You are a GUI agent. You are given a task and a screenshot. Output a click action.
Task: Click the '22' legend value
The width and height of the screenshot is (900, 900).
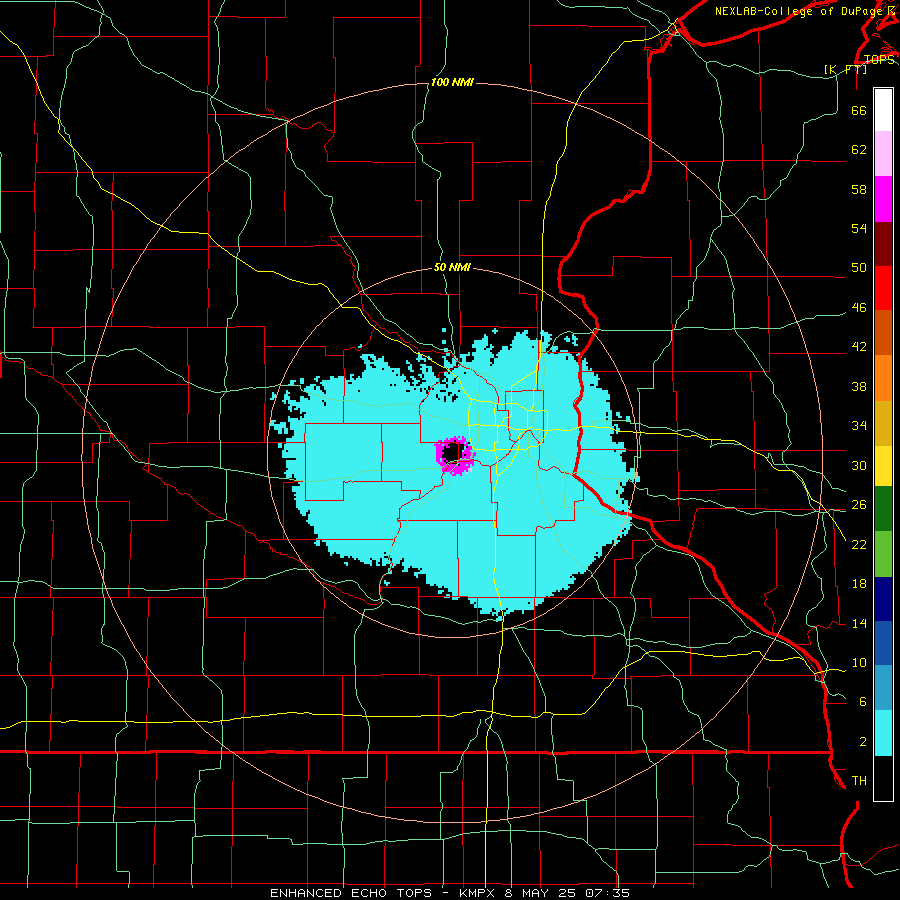pyautogui.click(x=859, y=545)
